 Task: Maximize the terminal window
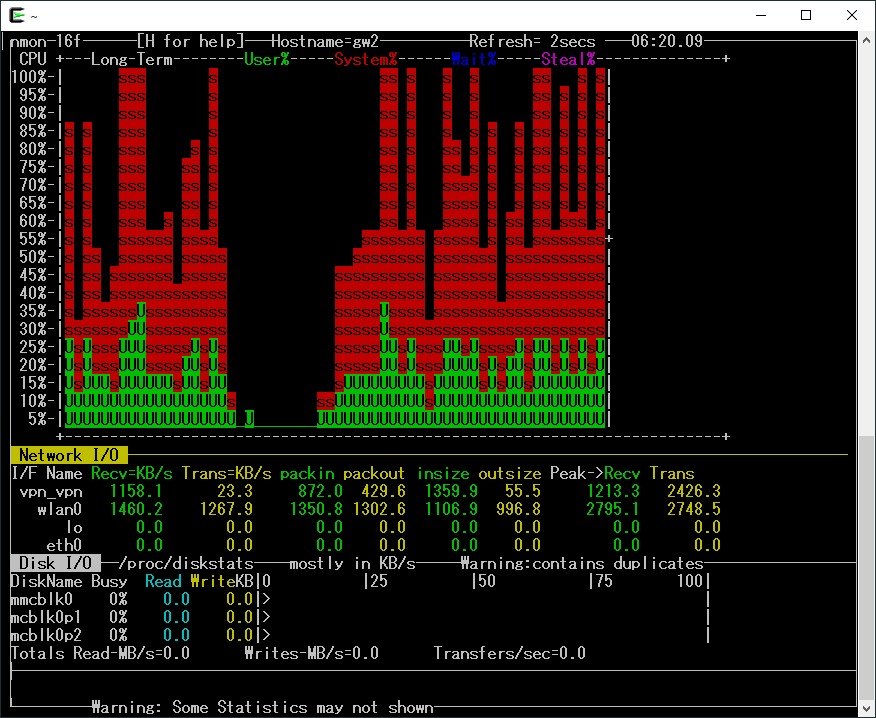pyautogui.click(x=806, y=15)
